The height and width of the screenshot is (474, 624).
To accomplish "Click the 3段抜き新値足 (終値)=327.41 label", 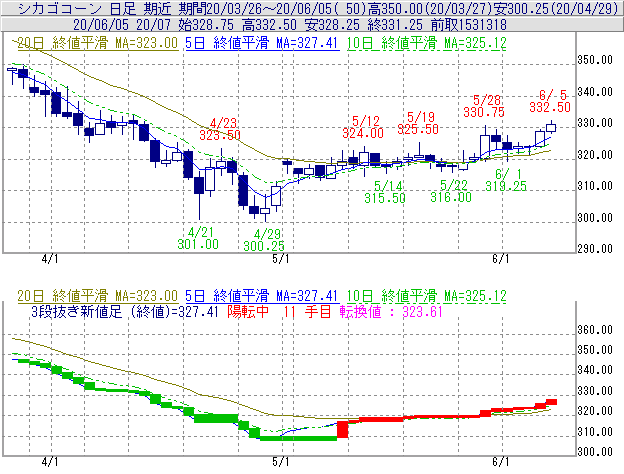I will click(125, 311).
